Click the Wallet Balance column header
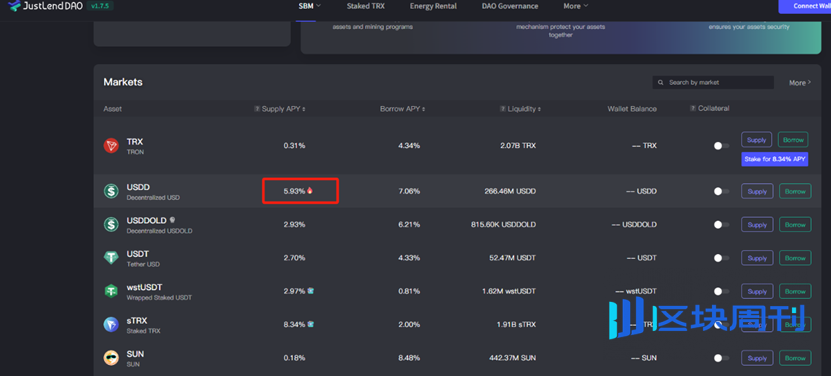The height and width of the screenshot is (376, 831). pos(632,109)
